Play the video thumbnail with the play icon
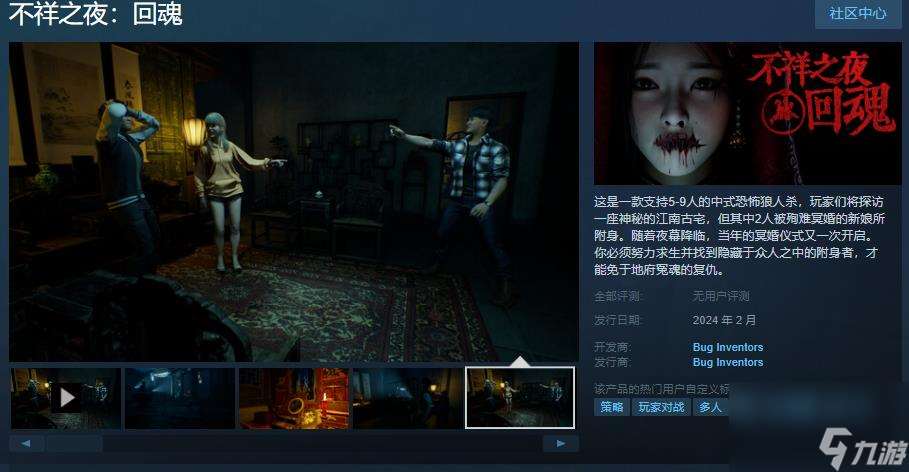Image resolution: width=909 pixels, height=472 pixels. tap(66, 398)
